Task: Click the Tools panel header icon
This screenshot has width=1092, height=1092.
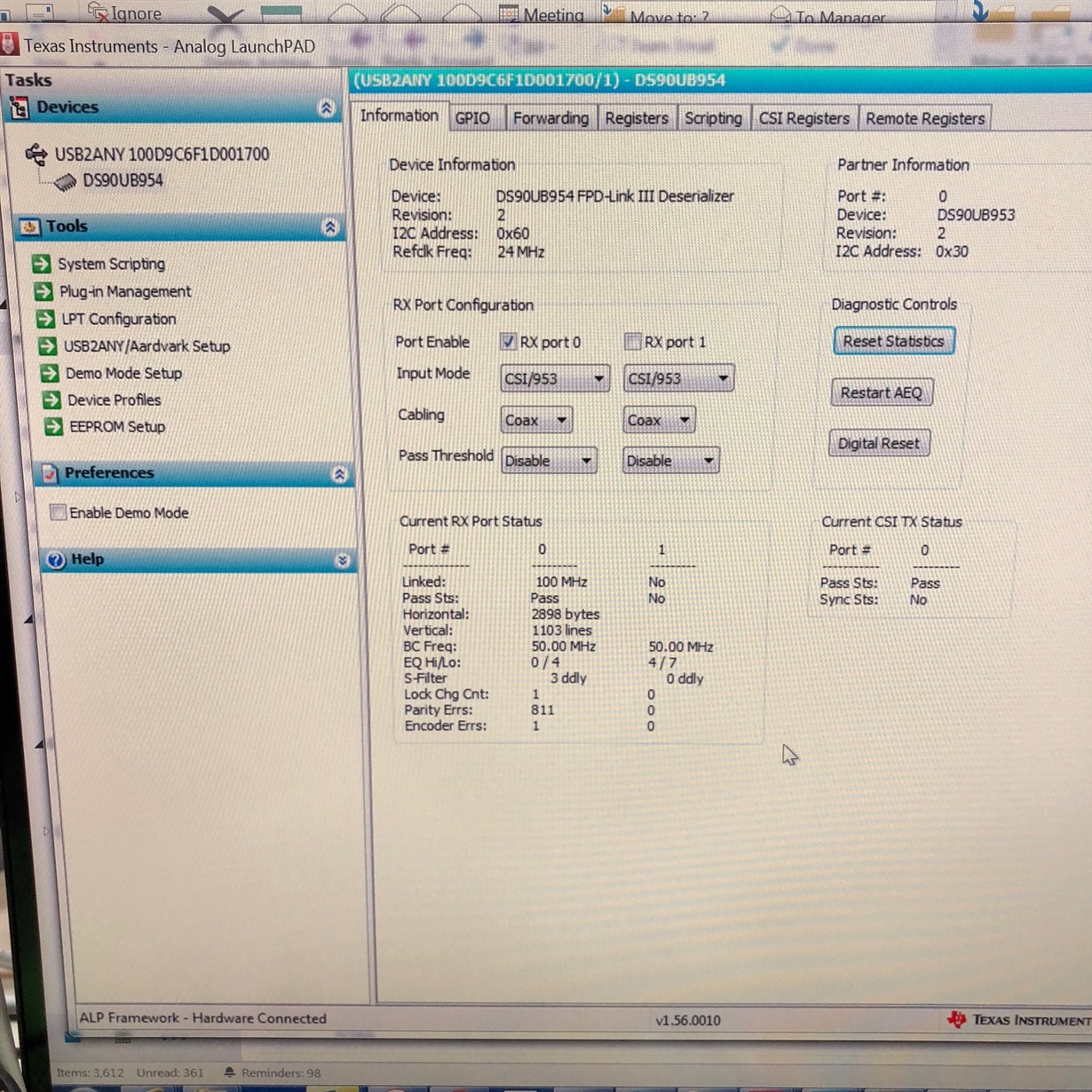Action: click(x=30, y=227)
